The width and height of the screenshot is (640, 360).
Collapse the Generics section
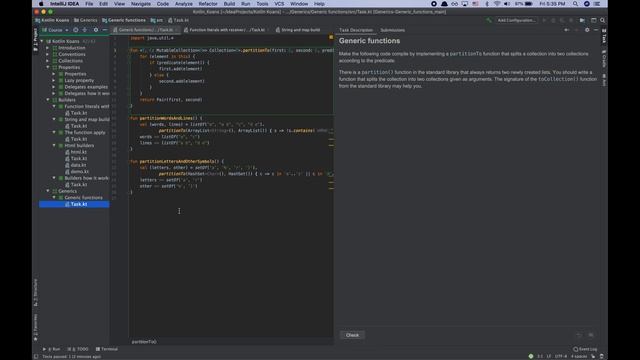point(48,191)
